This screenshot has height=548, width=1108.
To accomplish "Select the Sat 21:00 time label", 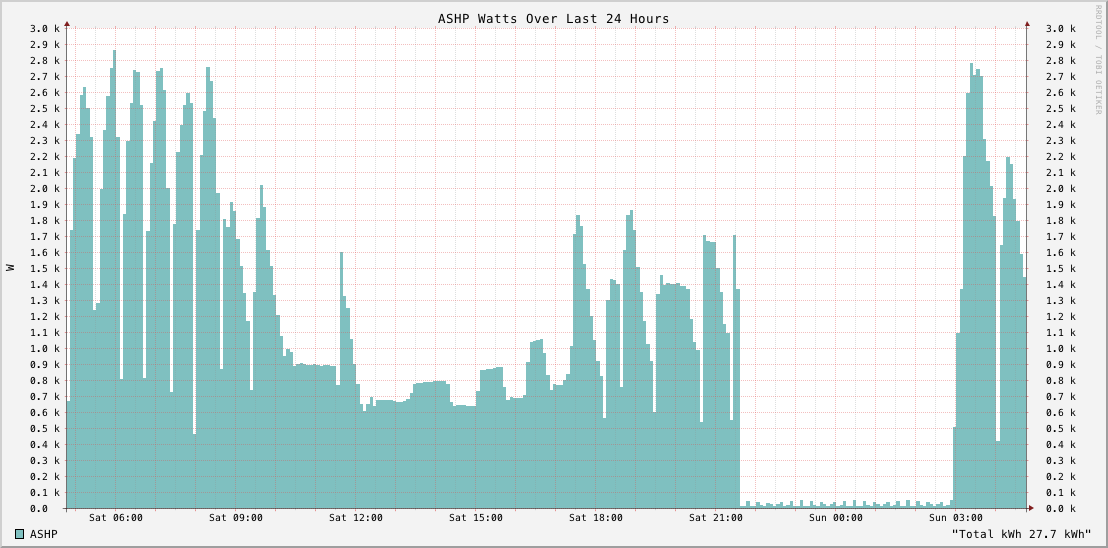I will pos(715,518).
